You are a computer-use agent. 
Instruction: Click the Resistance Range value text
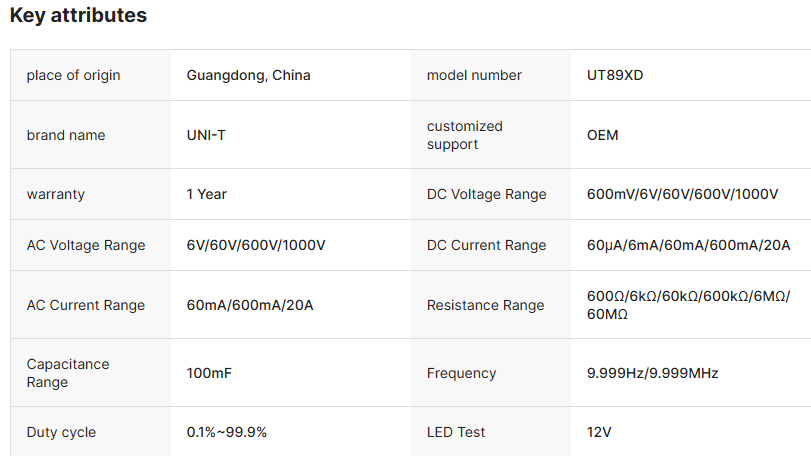tap(688, 305)
